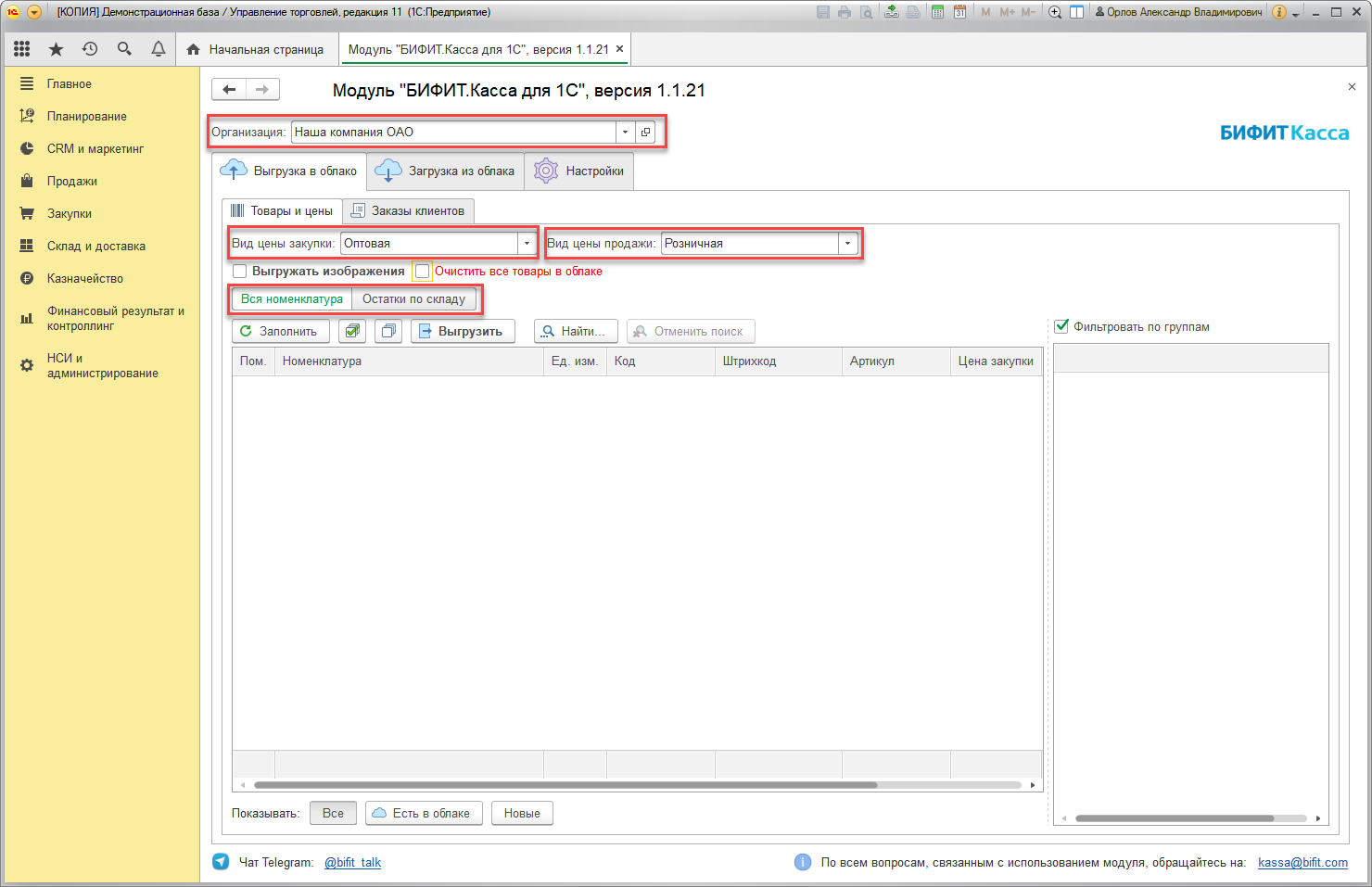Click the zoom magnifier icon in title bar
1372x887 pixels.
click(1055, 12)
